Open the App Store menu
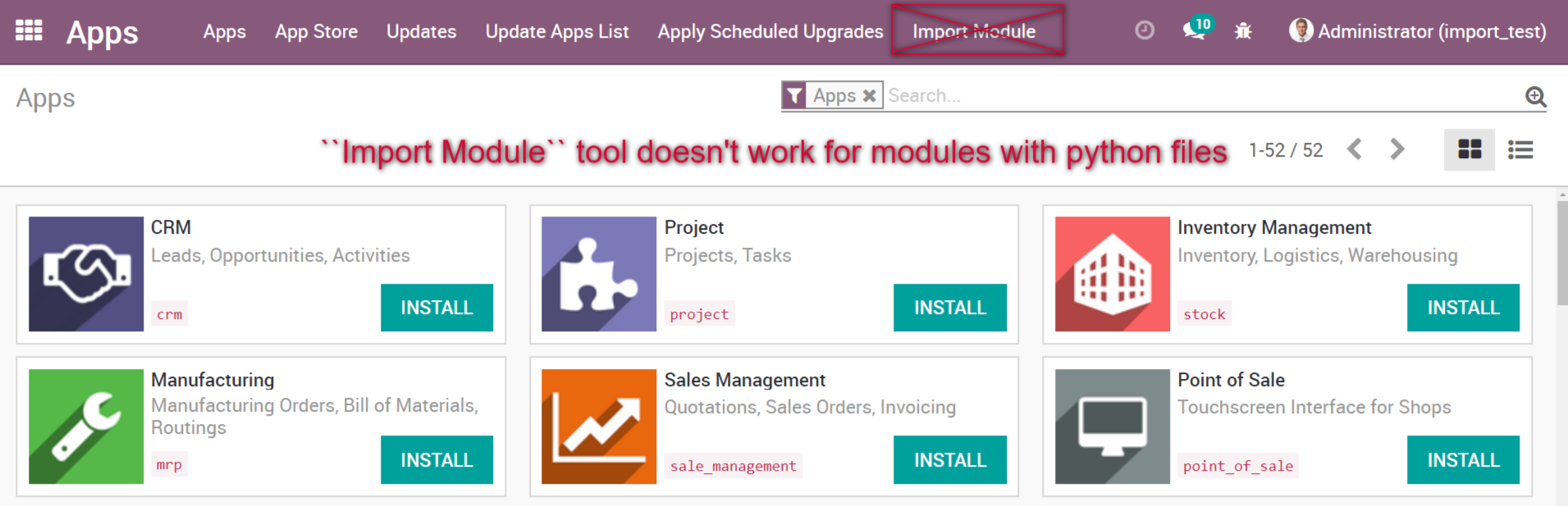Image resolution: width=1568 pixels, height=506 pixels. click(316, 31)
